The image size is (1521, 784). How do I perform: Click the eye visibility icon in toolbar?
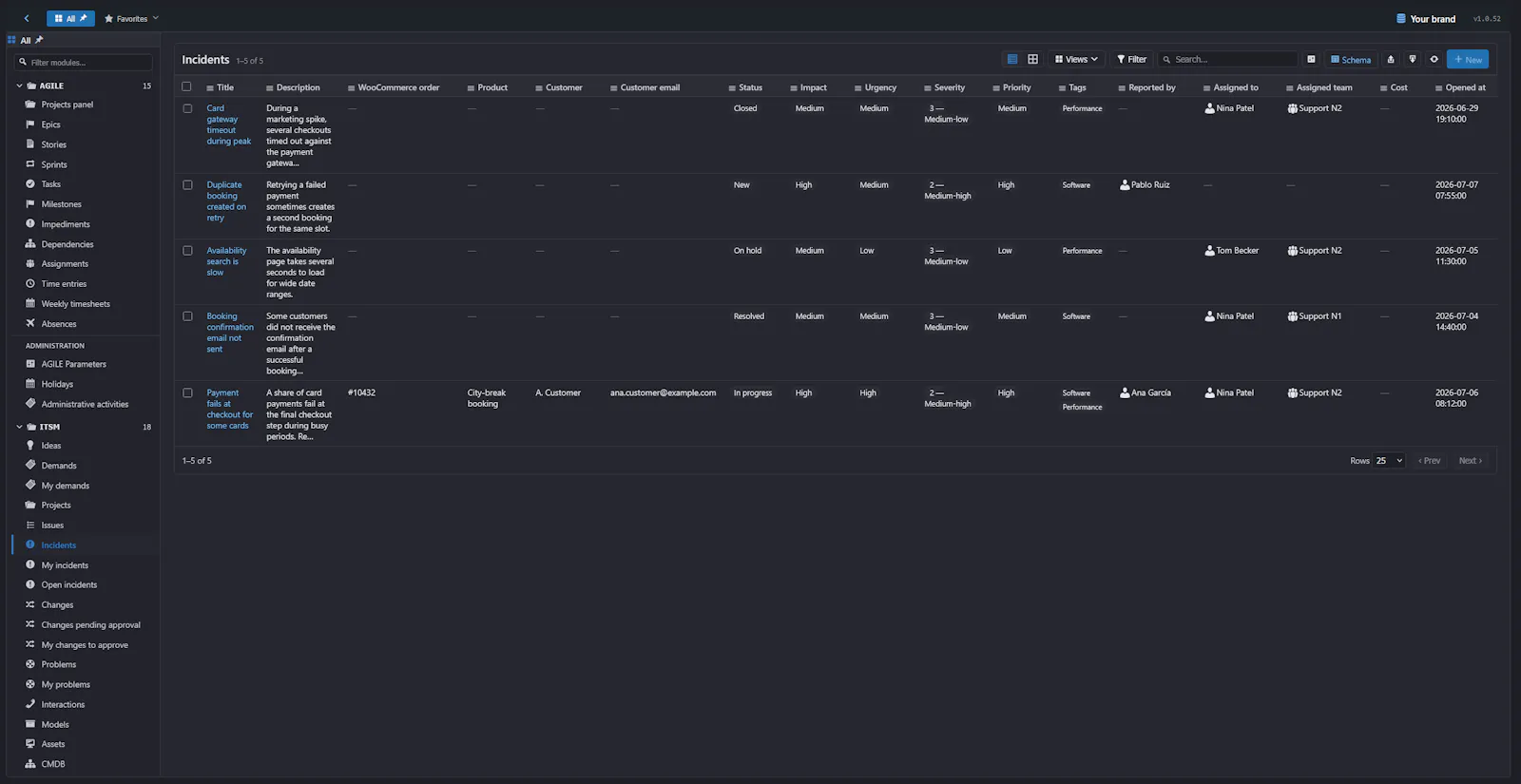click(x=1434, y=59)
